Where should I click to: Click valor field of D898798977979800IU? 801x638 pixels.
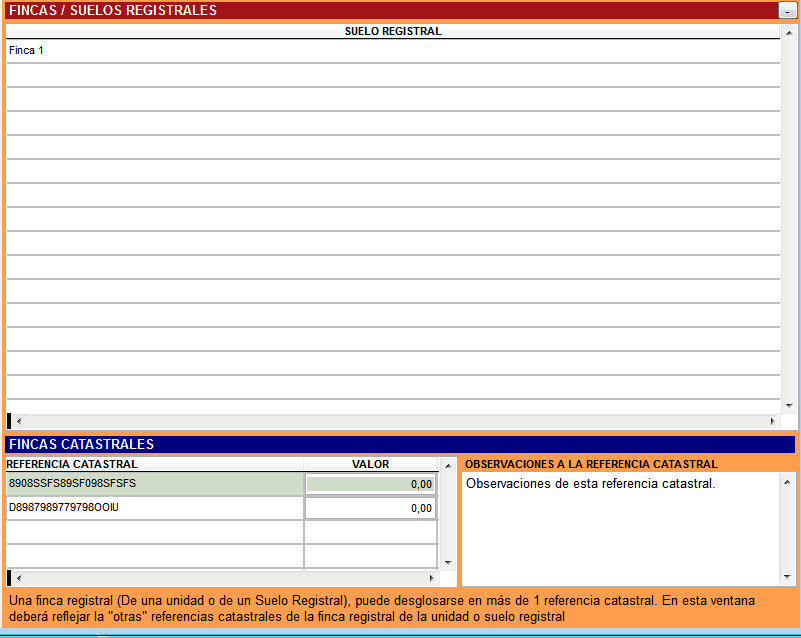pyautogui.click(x=371, y=508)
